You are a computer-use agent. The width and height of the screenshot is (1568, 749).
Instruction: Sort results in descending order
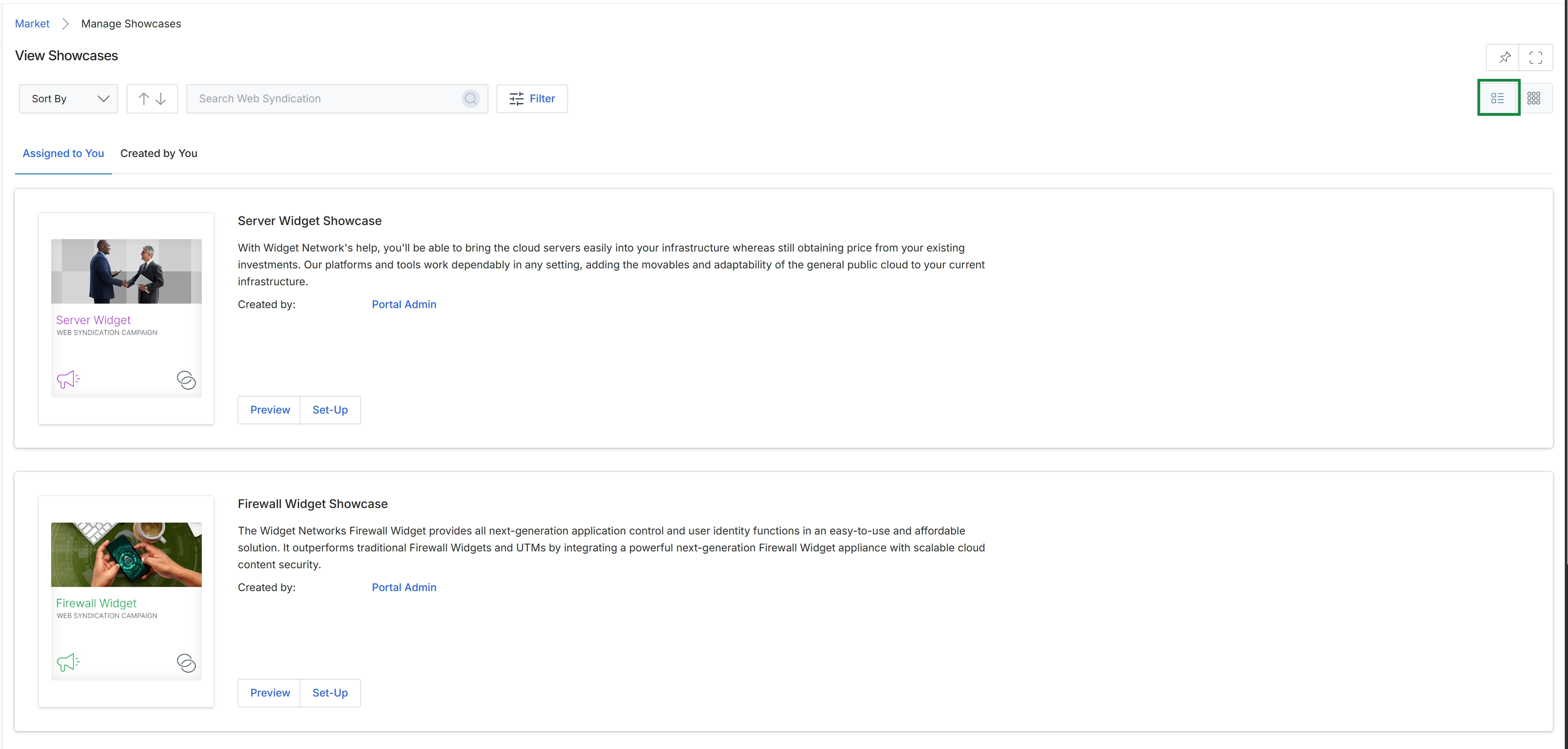click(161, 99)
